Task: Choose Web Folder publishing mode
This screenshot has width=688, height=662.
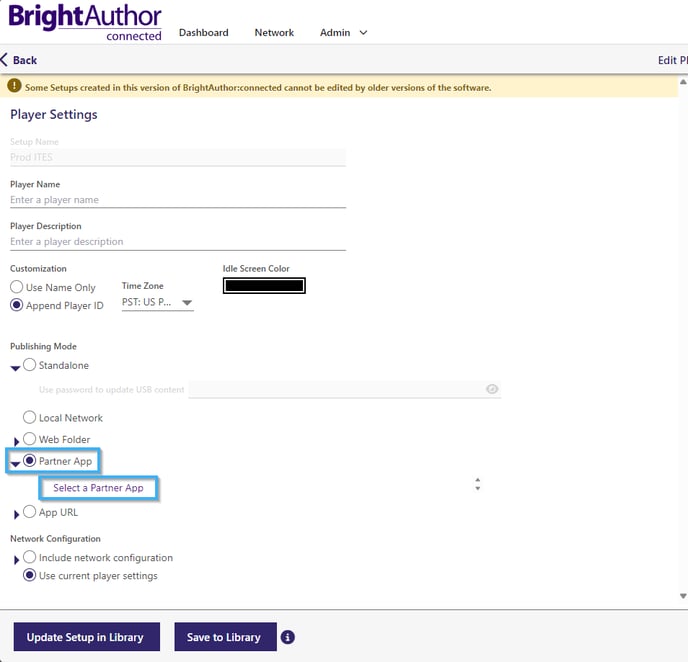Action: [29, 439]
